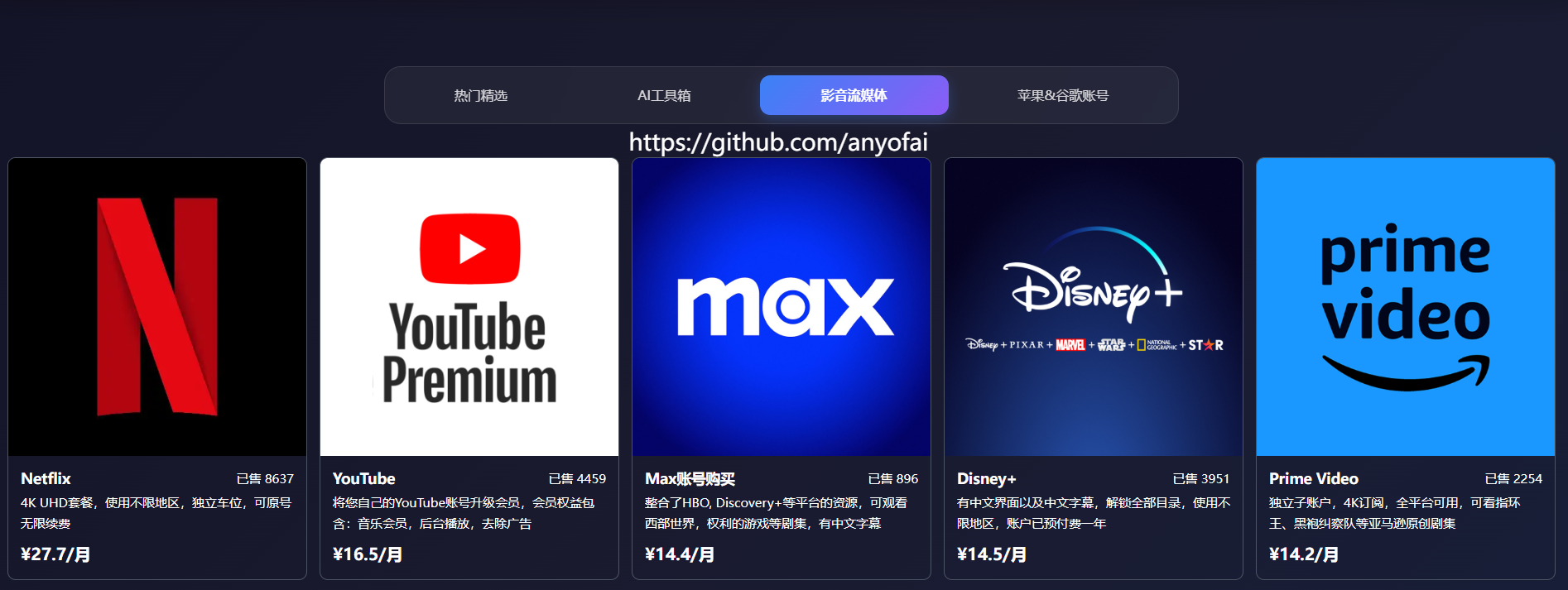The width and height of the screenshot is (1568, 590).
Task: Click the 已售 3951 sales count
Action: pos(1201,479)
